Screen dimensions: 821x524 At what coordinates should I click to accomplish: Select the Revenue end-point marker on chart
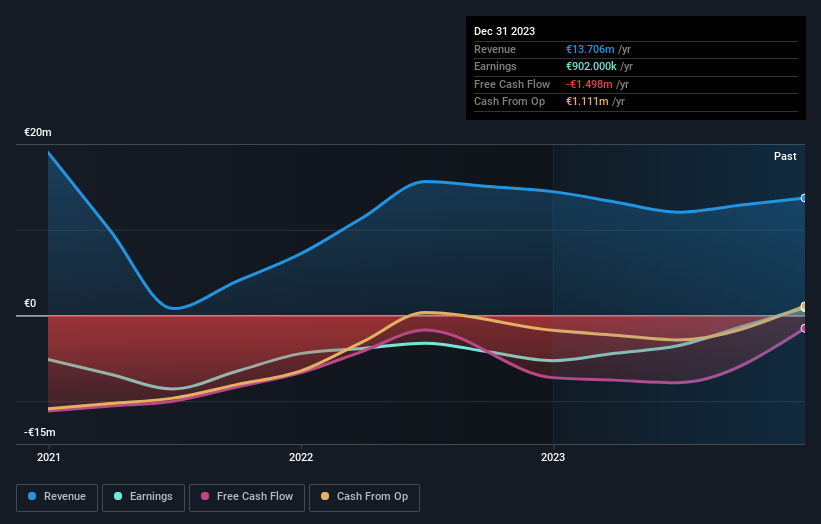[804, 198]
